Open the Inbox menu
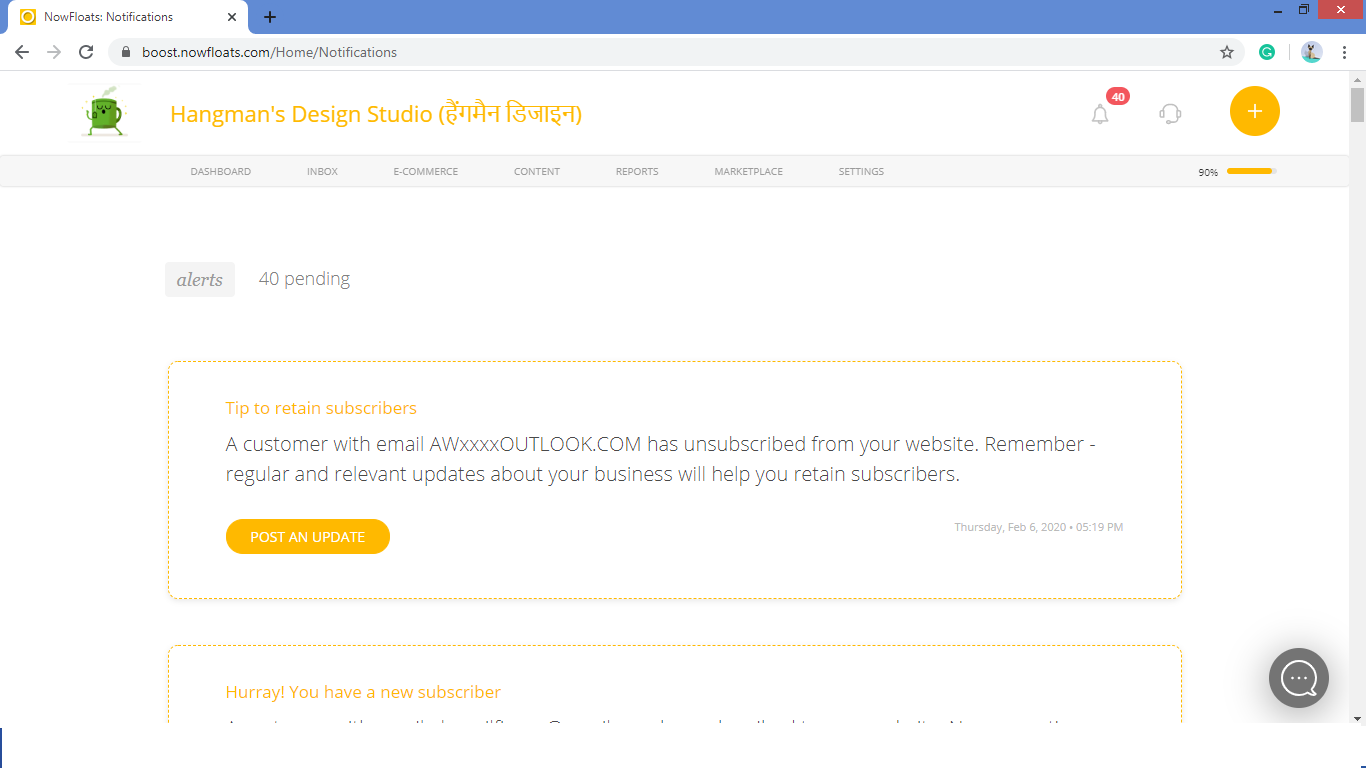 322,172
